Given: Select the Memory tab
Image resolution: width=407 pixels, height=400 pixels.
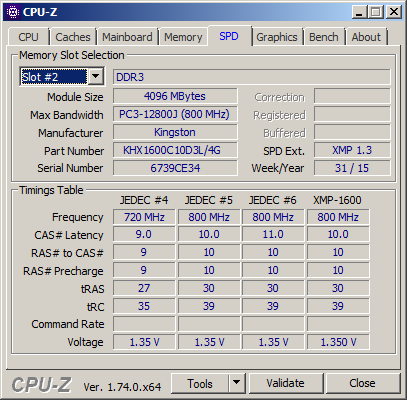Looking at the screenshot, I should (x=183, y=37).
